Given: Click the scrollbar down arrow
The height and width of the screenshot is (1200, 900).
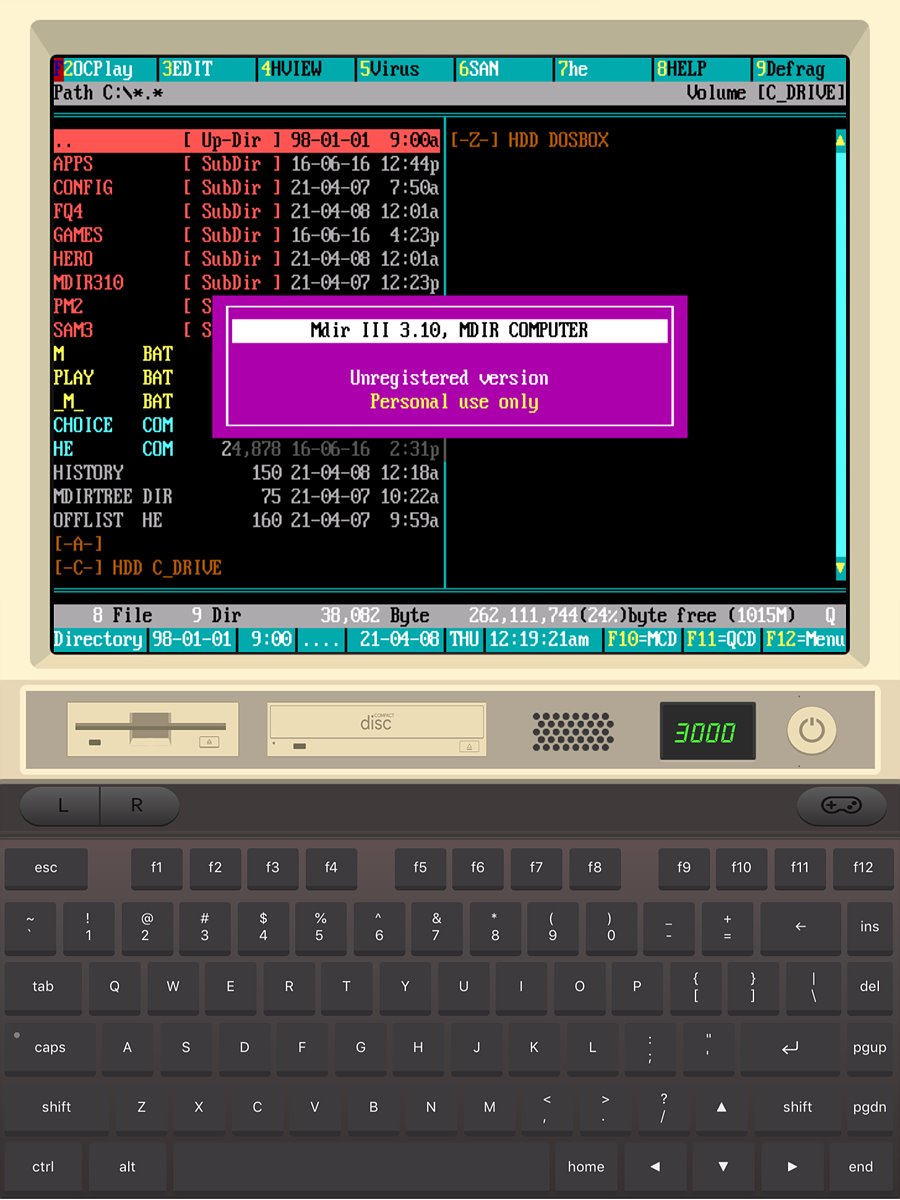Looking at the screenshot, I should [841, 569].
